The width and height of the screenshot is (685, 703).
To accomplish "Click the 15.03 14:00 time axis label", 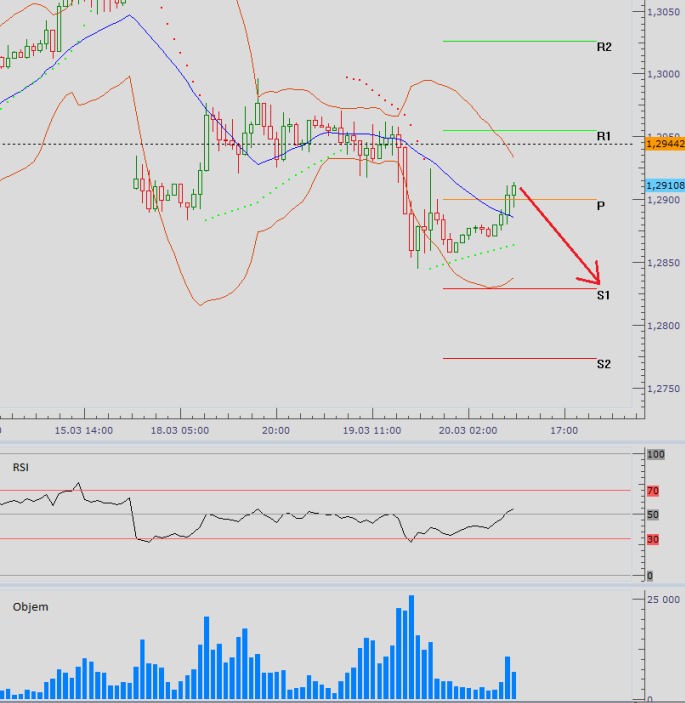I will pos(84,431).
